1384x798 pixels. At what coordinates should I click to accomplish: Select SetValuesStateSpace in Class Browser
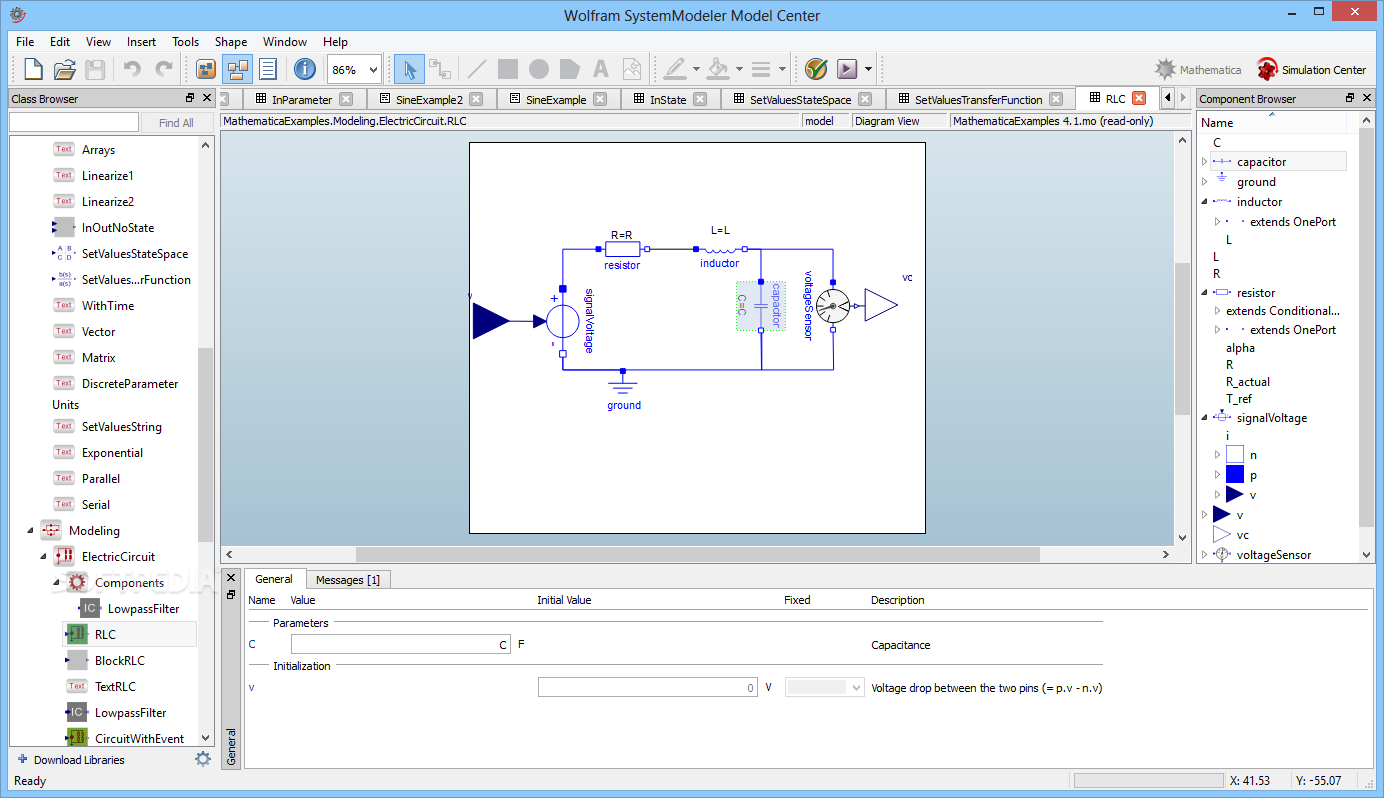point(134,254)
